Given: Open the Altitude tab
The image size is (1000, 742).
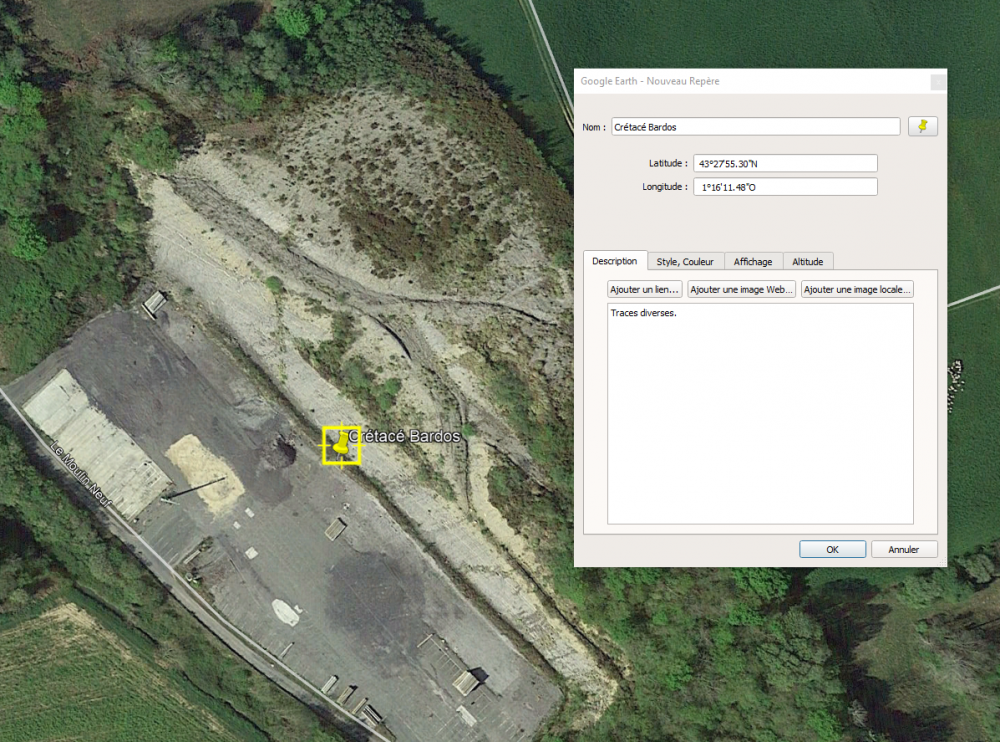Looking at the screenshot, I should [807, 262].
